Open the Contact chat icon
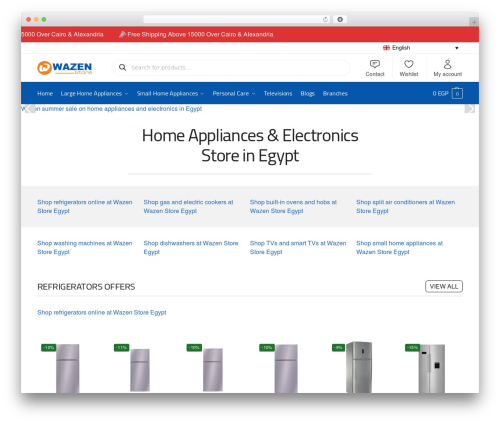 tap(375, 64)
